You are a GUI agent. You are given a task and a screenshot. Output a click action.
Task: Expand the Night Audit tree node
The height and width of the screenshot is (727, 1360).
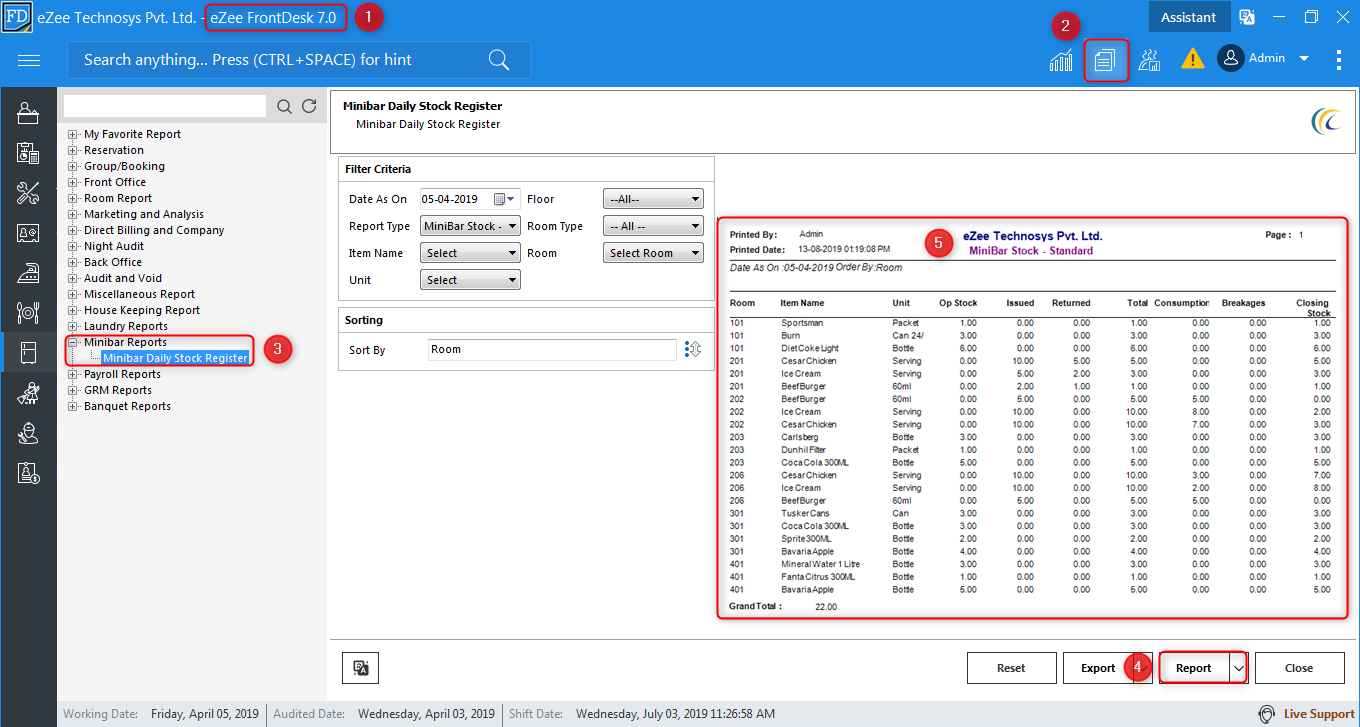coord(73,246)
